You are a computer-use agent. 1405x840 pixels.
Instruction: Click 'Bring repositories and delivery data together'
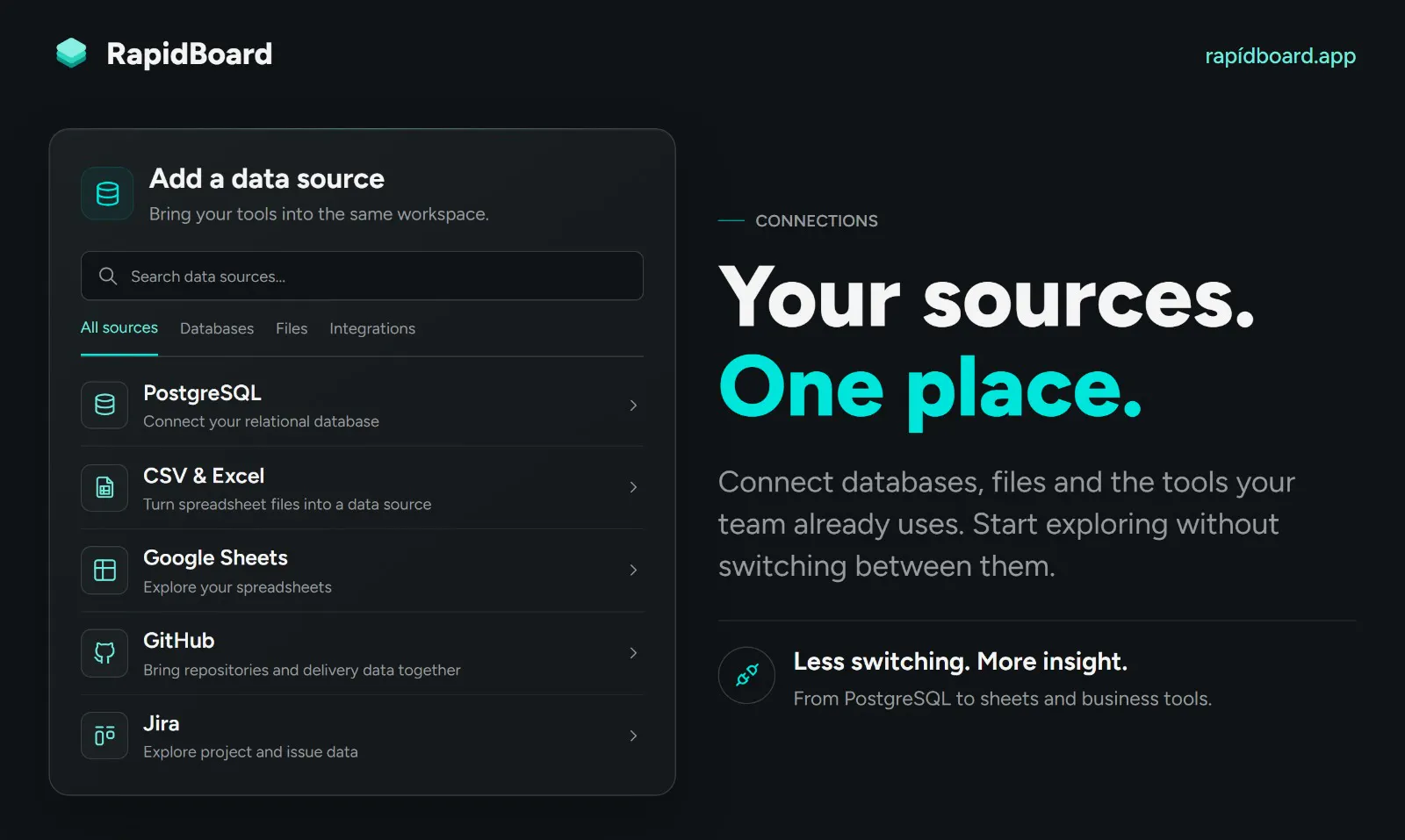click(301, 670)
